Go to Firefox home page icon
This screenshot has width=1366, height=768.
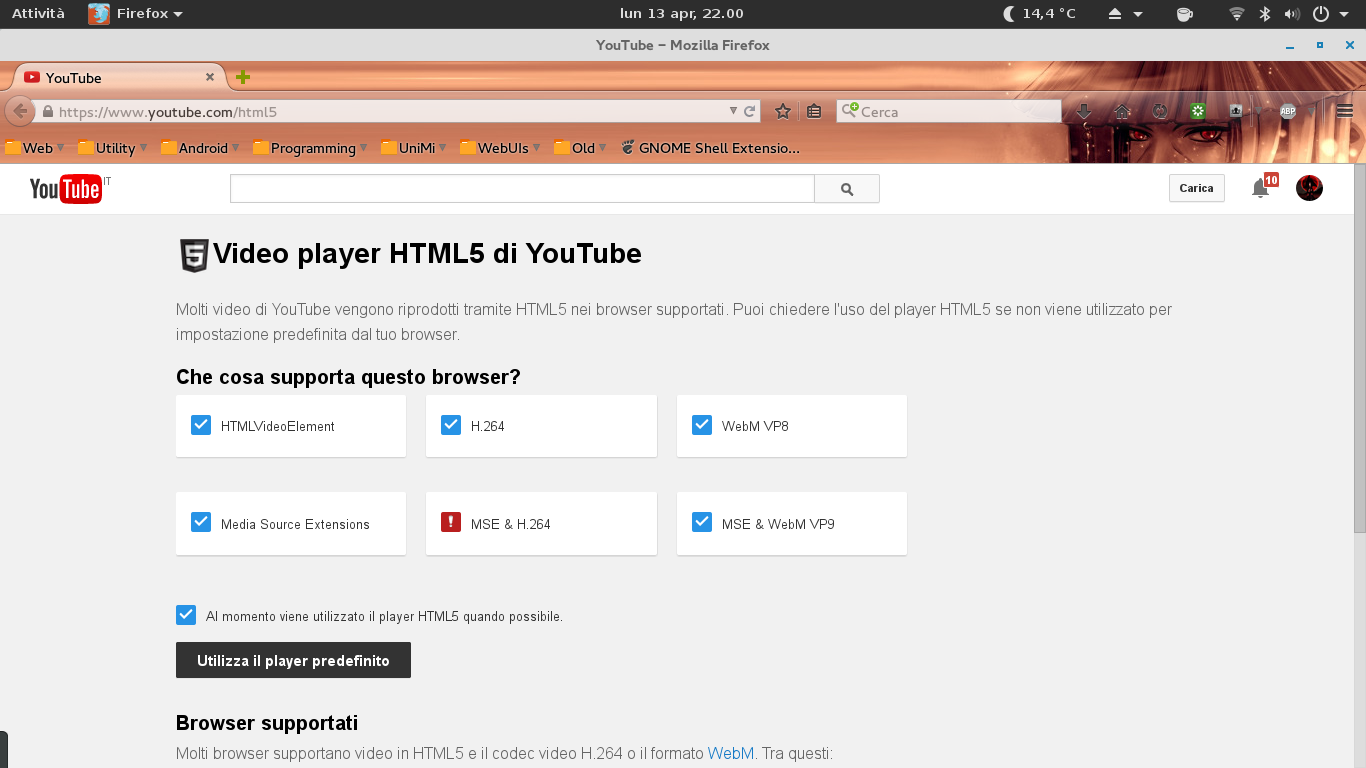(x=1122, y=112)
